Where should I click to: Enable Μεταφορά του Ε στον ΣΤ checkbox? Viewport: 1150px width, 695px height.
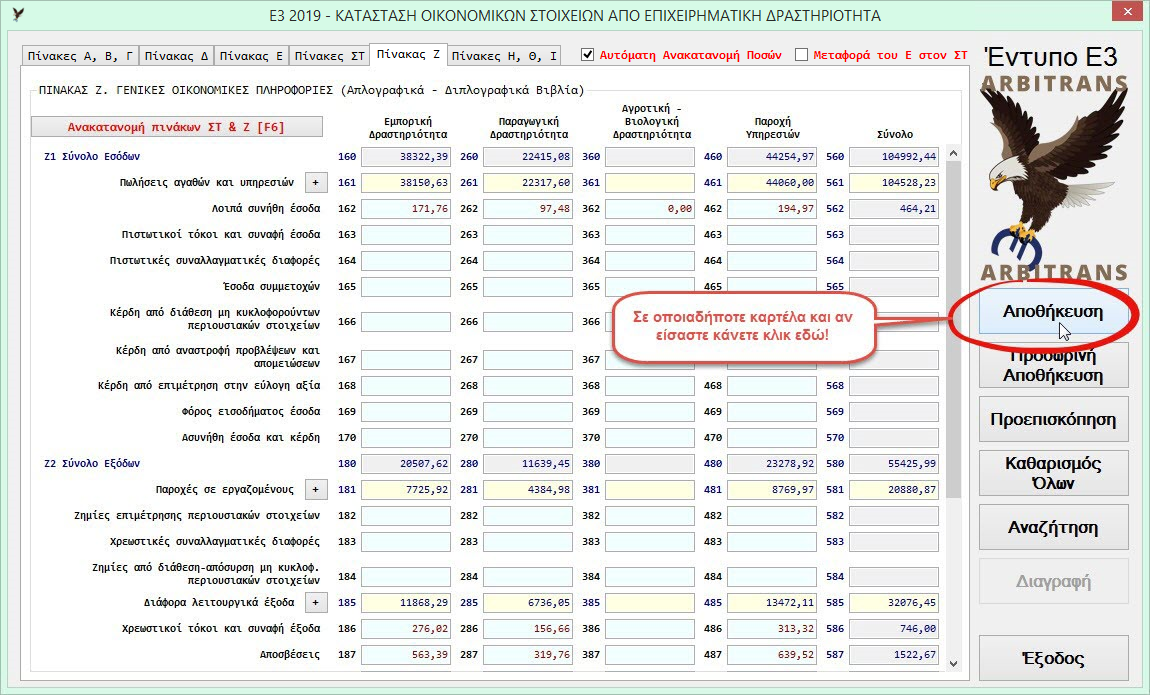(x=802, y=55)
